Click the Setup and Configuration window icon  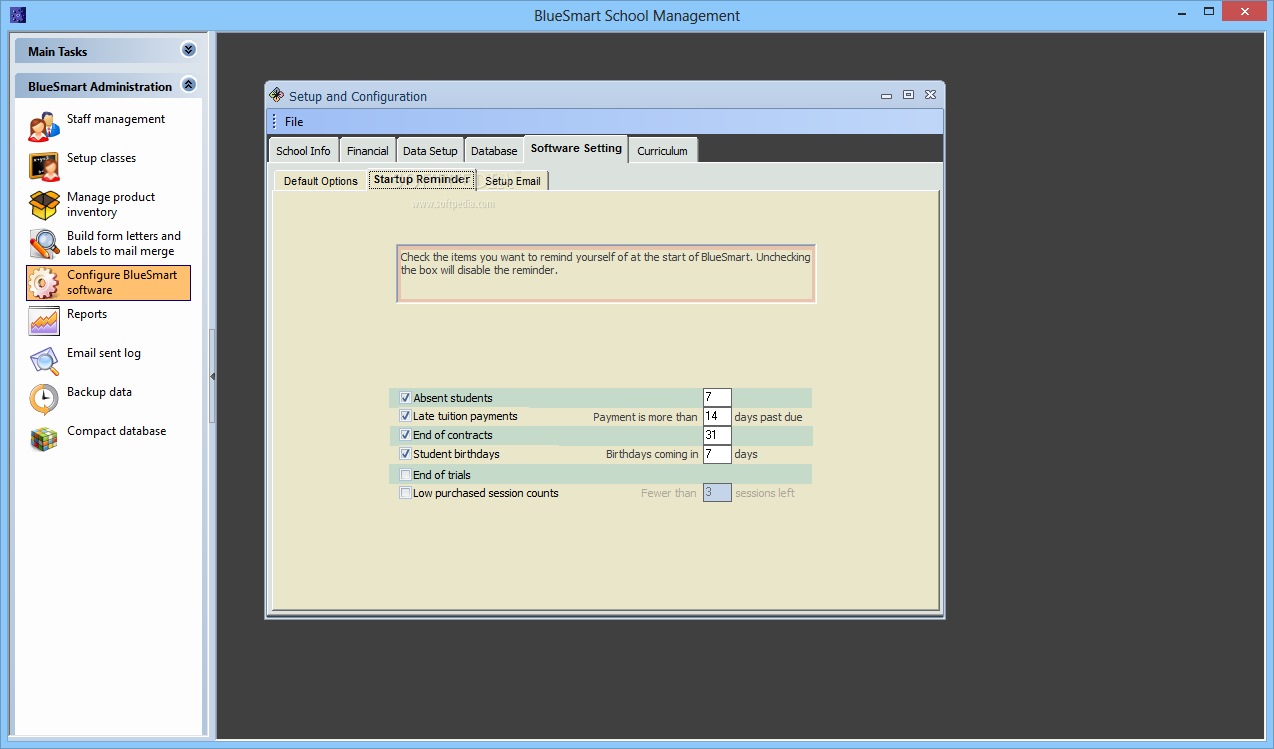click(x=277, y=95)
